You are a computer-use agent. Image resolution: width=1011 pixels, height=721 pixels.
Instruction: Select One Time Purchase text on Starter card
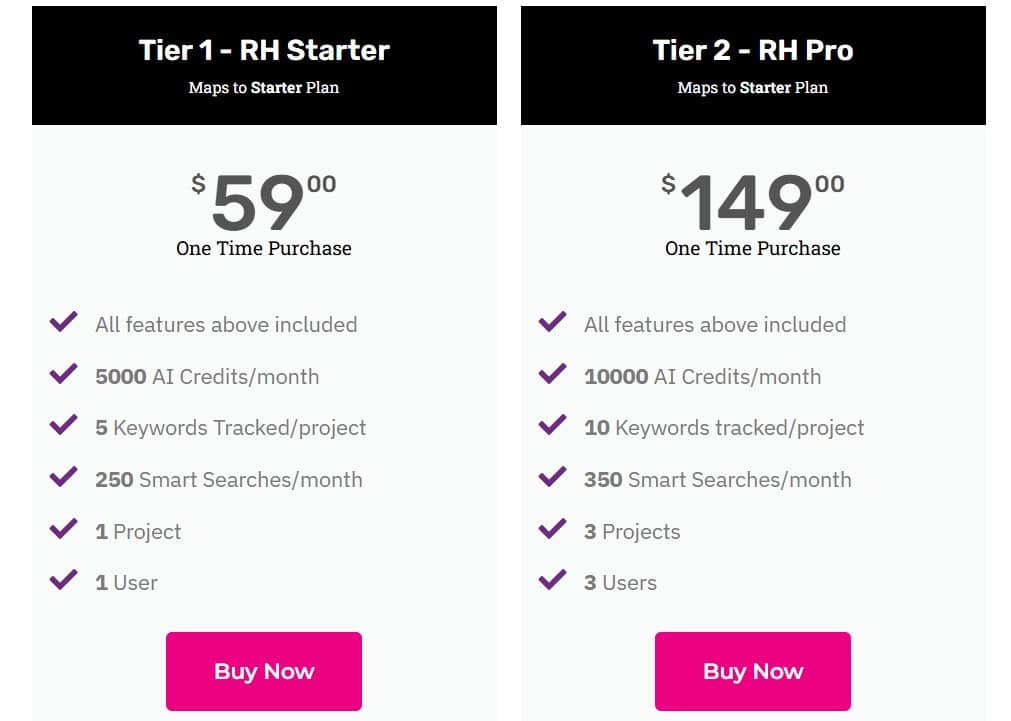pyautogui.click(x=263, y=249)
